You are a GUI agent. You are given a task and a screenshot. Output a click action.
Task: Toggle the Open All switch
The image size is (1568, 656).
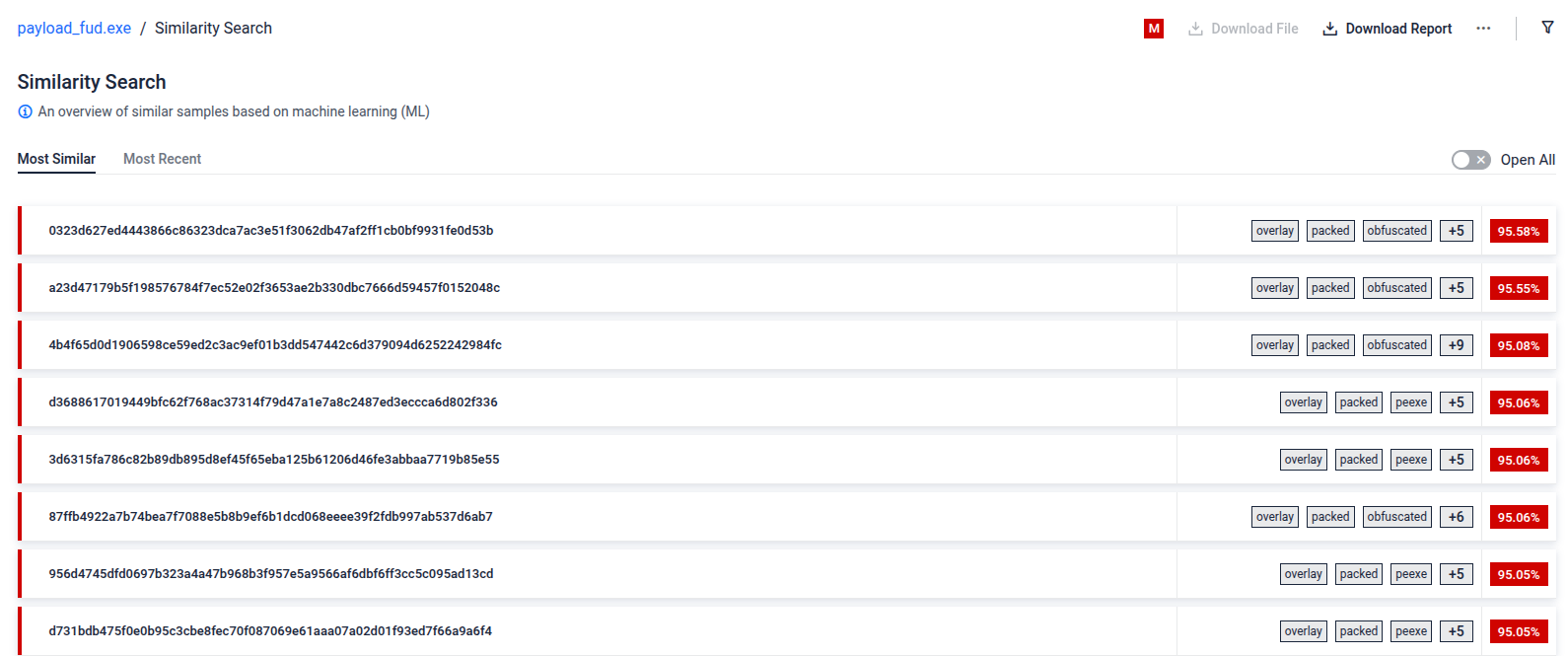tap(1470, 160)
